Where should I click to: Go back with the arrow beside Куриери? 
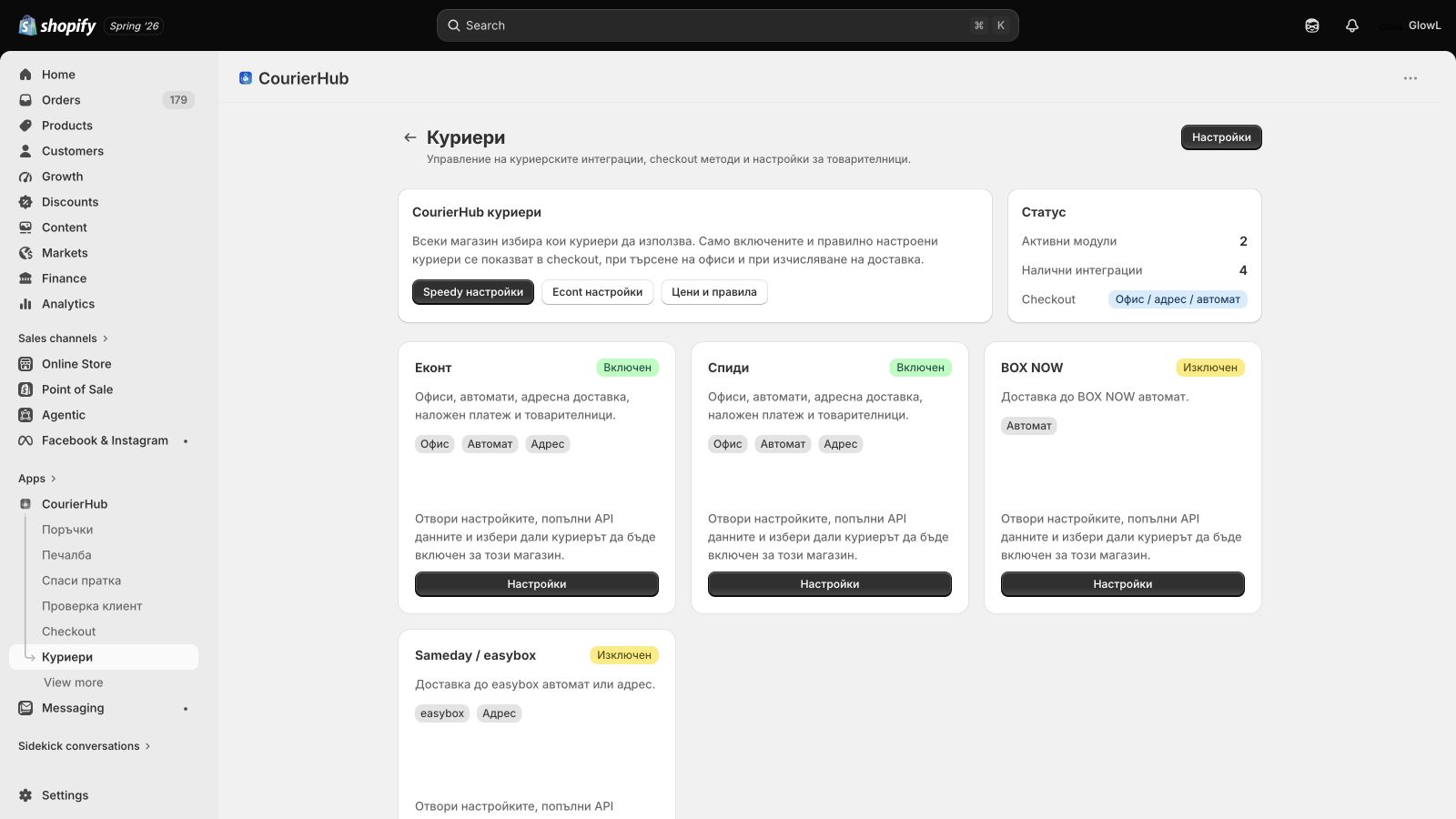click(410, 137)
